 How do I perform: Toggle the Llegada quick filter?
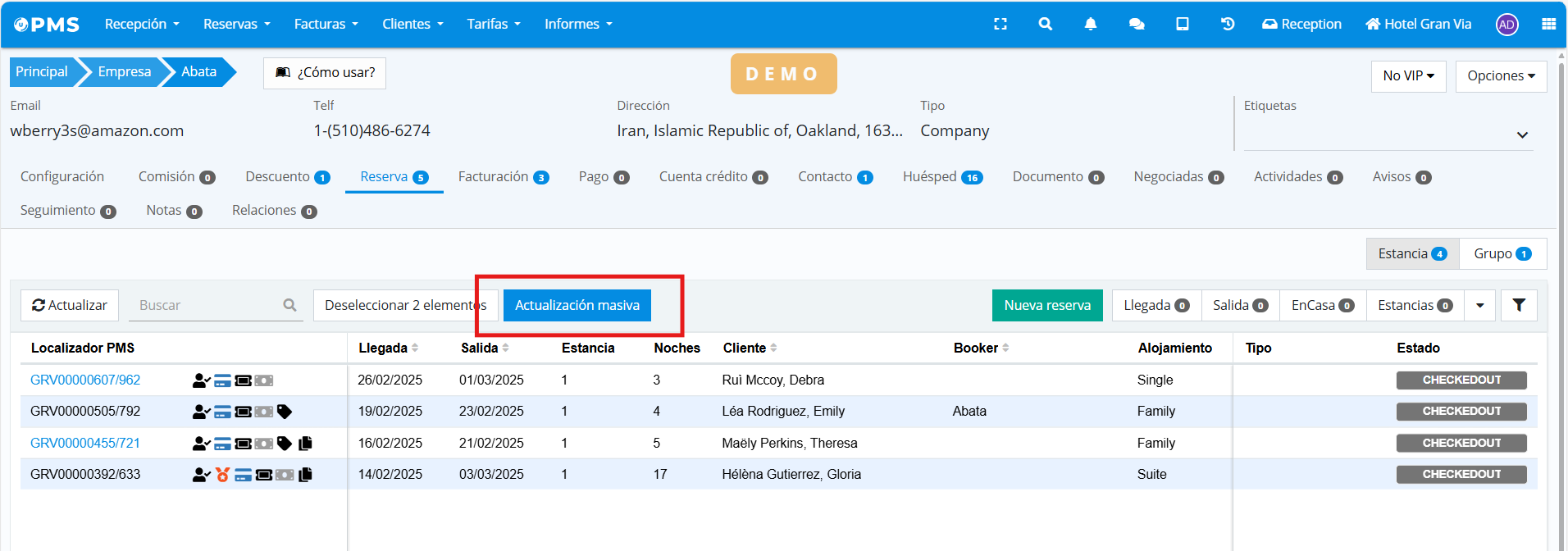click(1155, 305)
